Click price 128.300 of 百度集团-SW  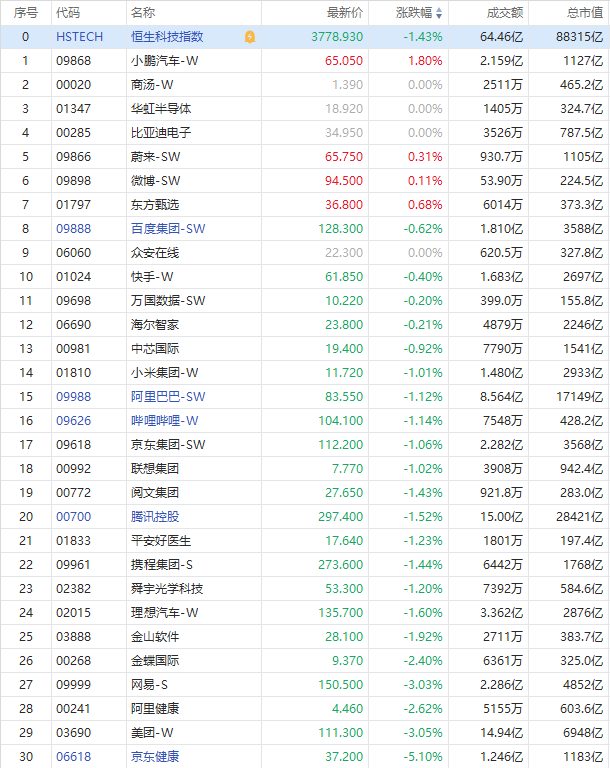pyautogui.click(x=341, y=229)
